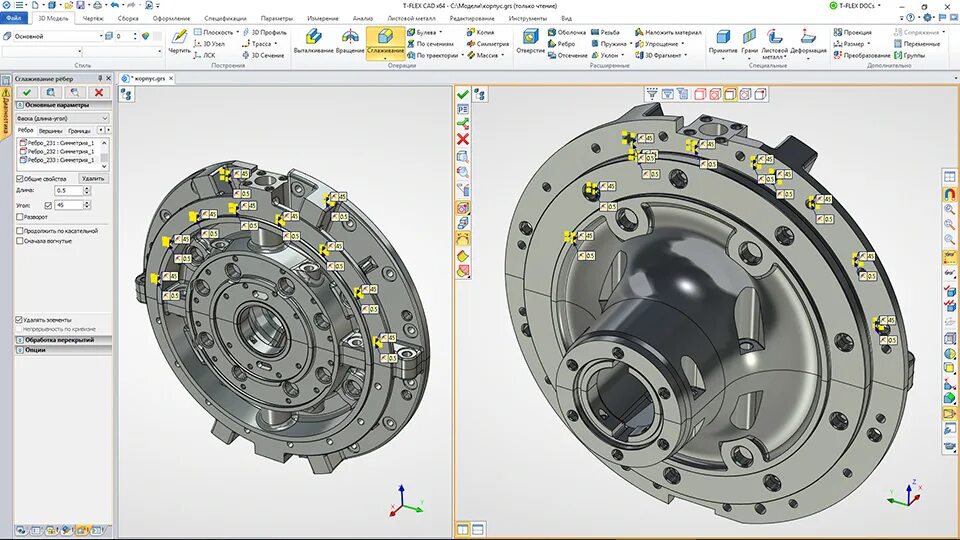Select the Чертить sketch tool
960x540 pixels.
(179, 42)
